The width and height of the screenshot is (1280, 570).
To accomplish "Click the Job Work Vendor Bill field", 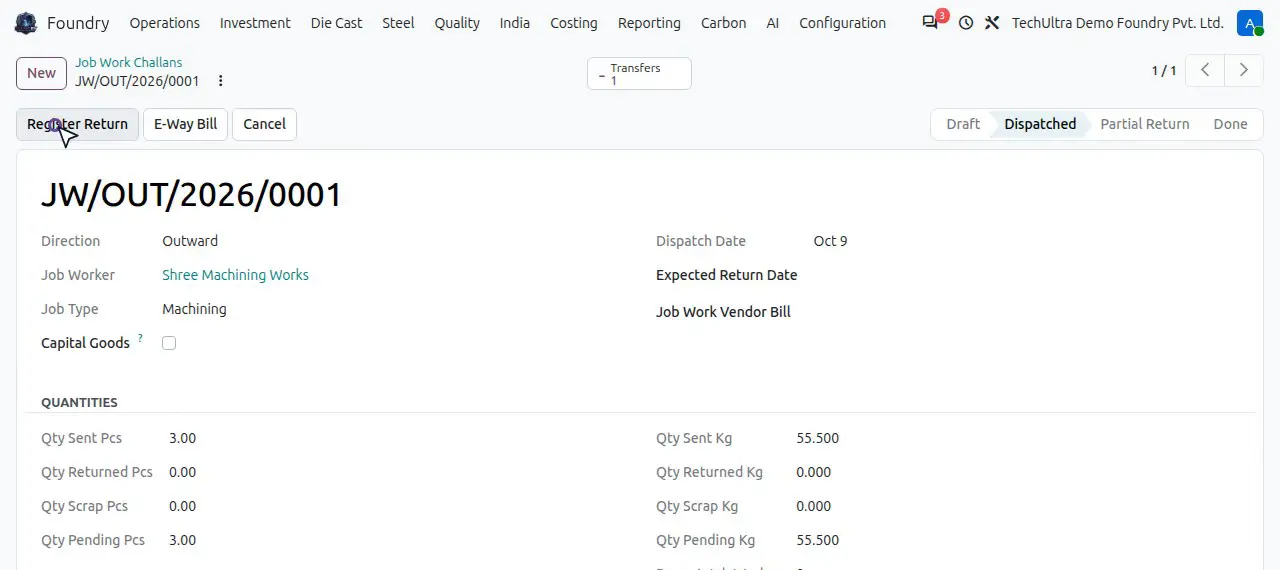I will pyautogui.click(x=1026, y=312).
